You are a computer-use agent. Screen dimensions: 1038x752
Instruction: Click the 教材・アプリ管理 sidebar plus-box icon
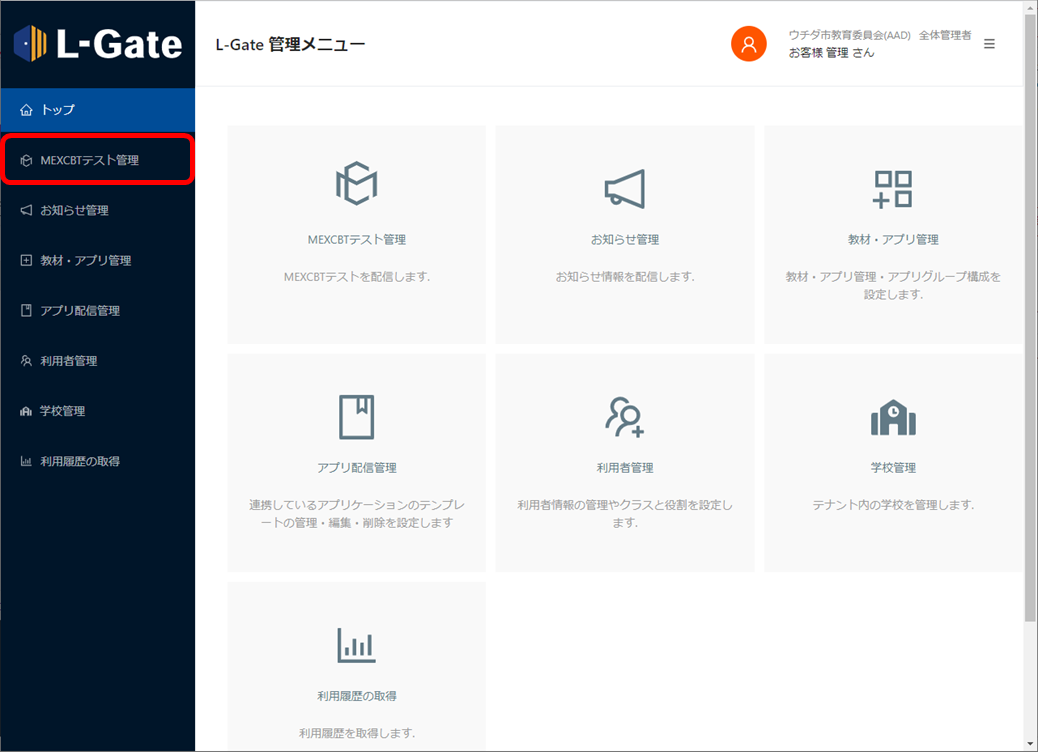click(x=26, y=260)
